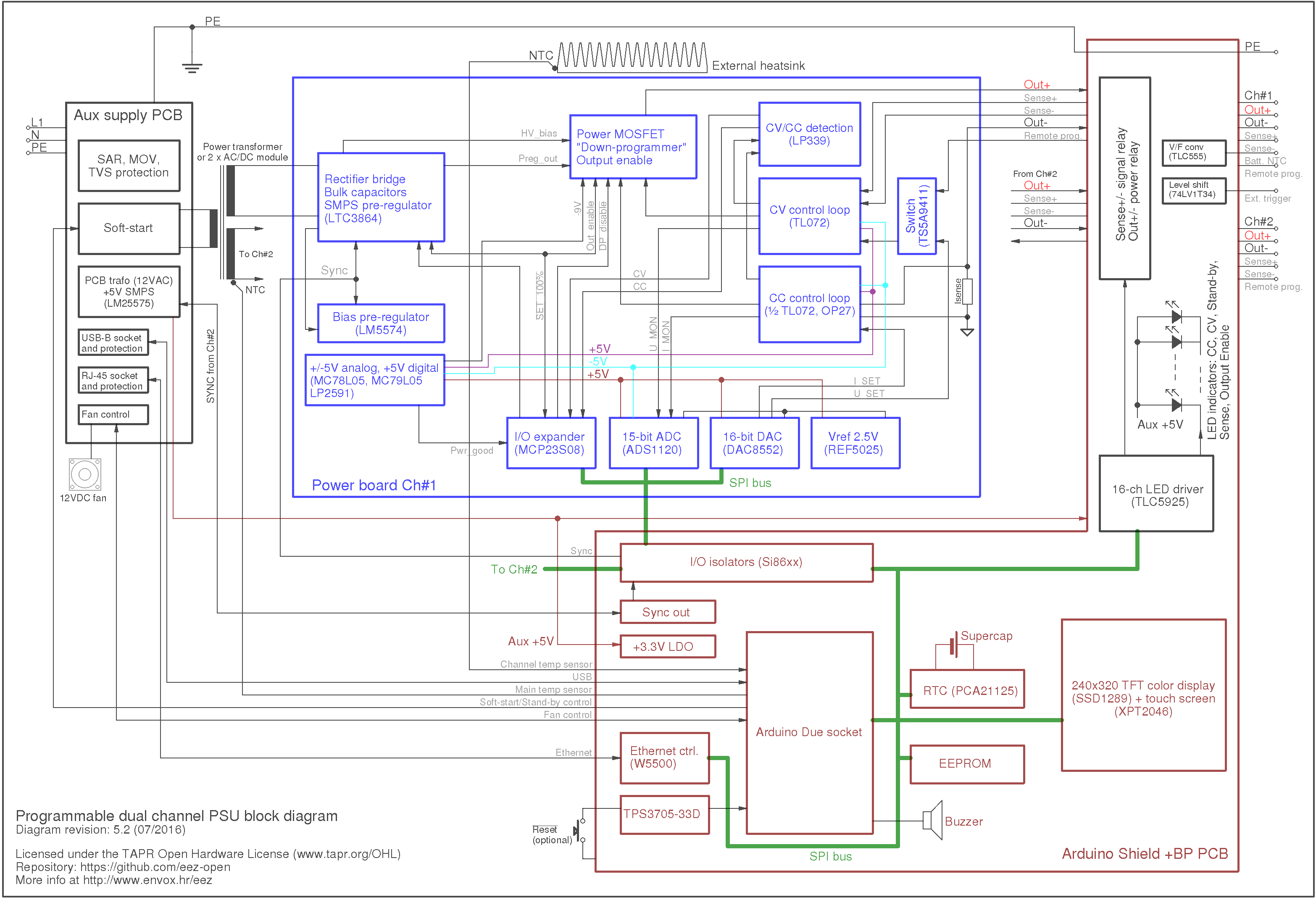The height and width of the screenshot is (900, 1316).
Task: Click the V/F conv (TLC555) block
Action: tap(1194, 153)
